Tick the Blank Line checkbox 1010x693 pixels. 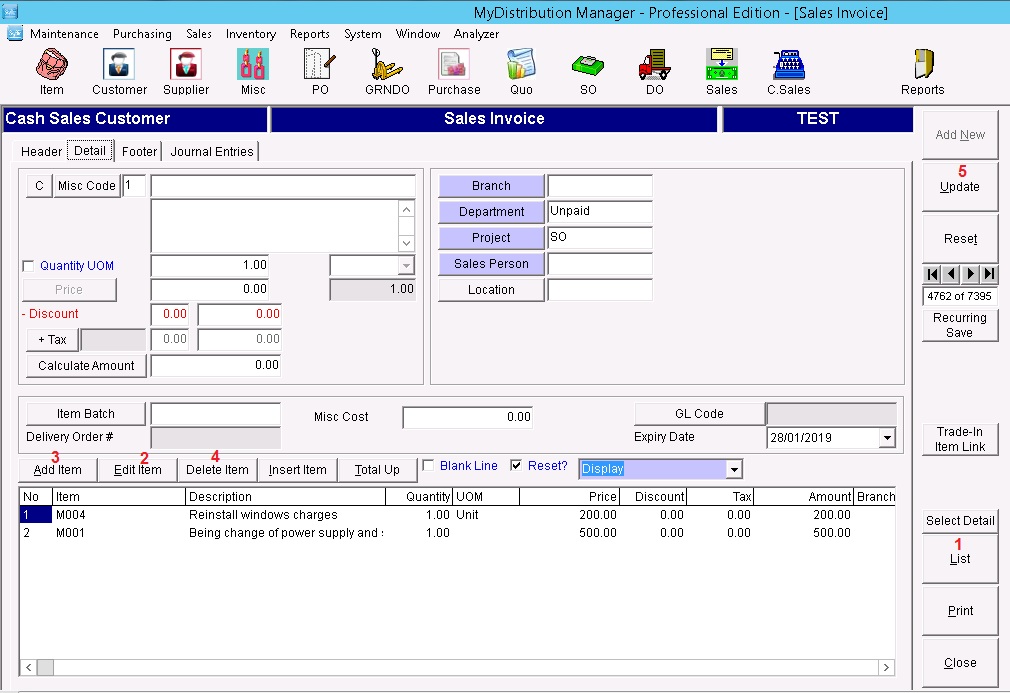[428, 466]
